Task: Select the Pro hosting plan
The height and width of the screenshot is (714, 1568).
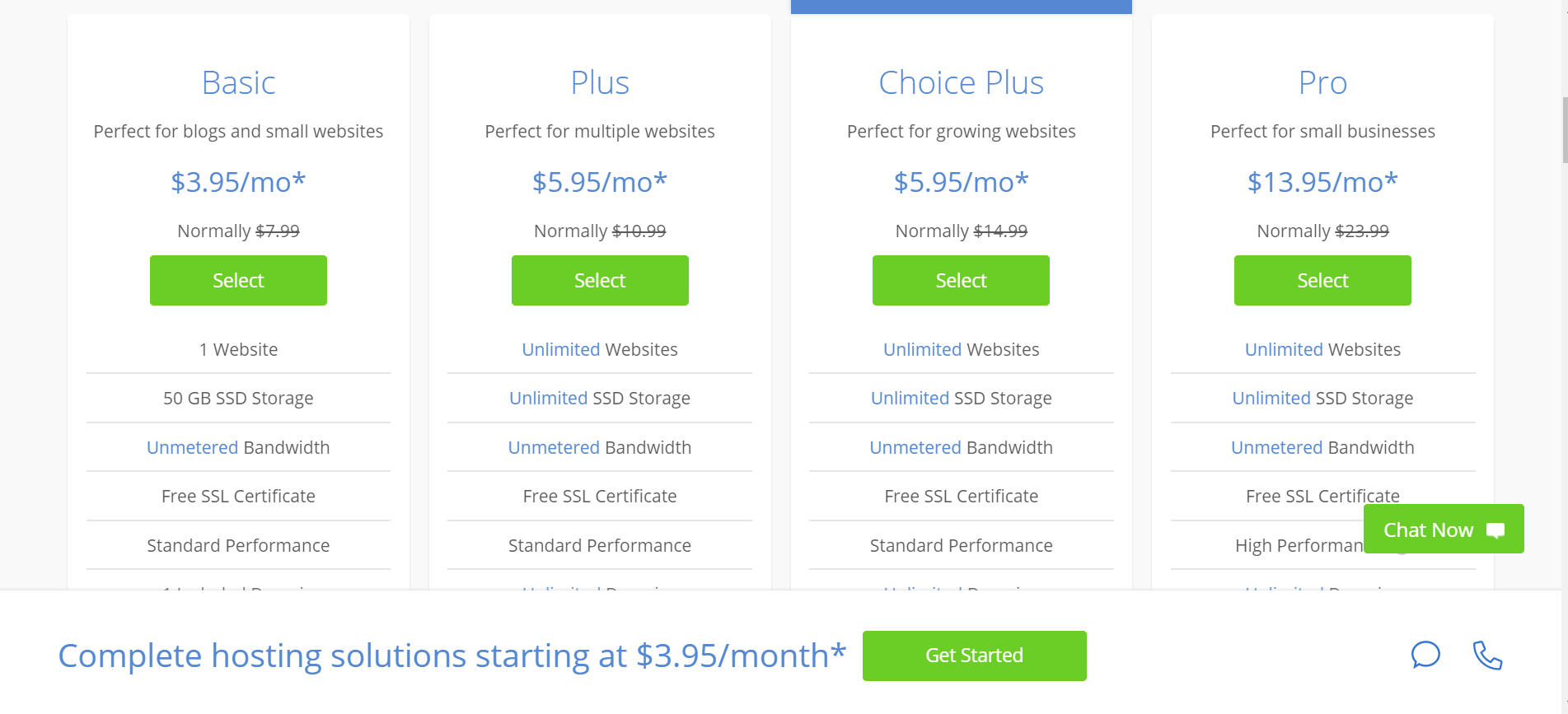Action: click(x=1322, y=281)
